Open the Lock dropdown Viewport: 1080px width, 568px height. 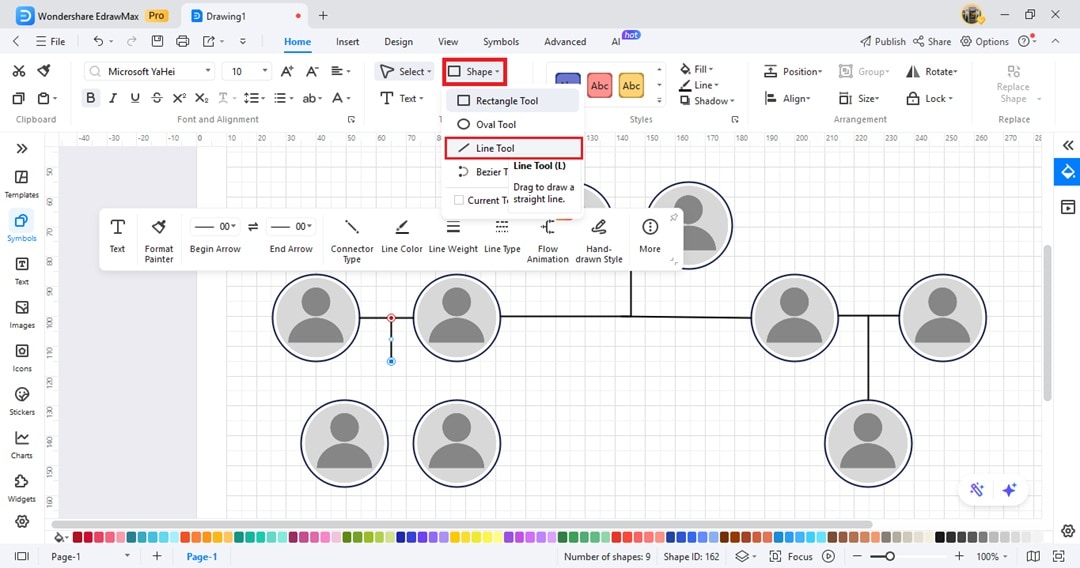(930, 98)
